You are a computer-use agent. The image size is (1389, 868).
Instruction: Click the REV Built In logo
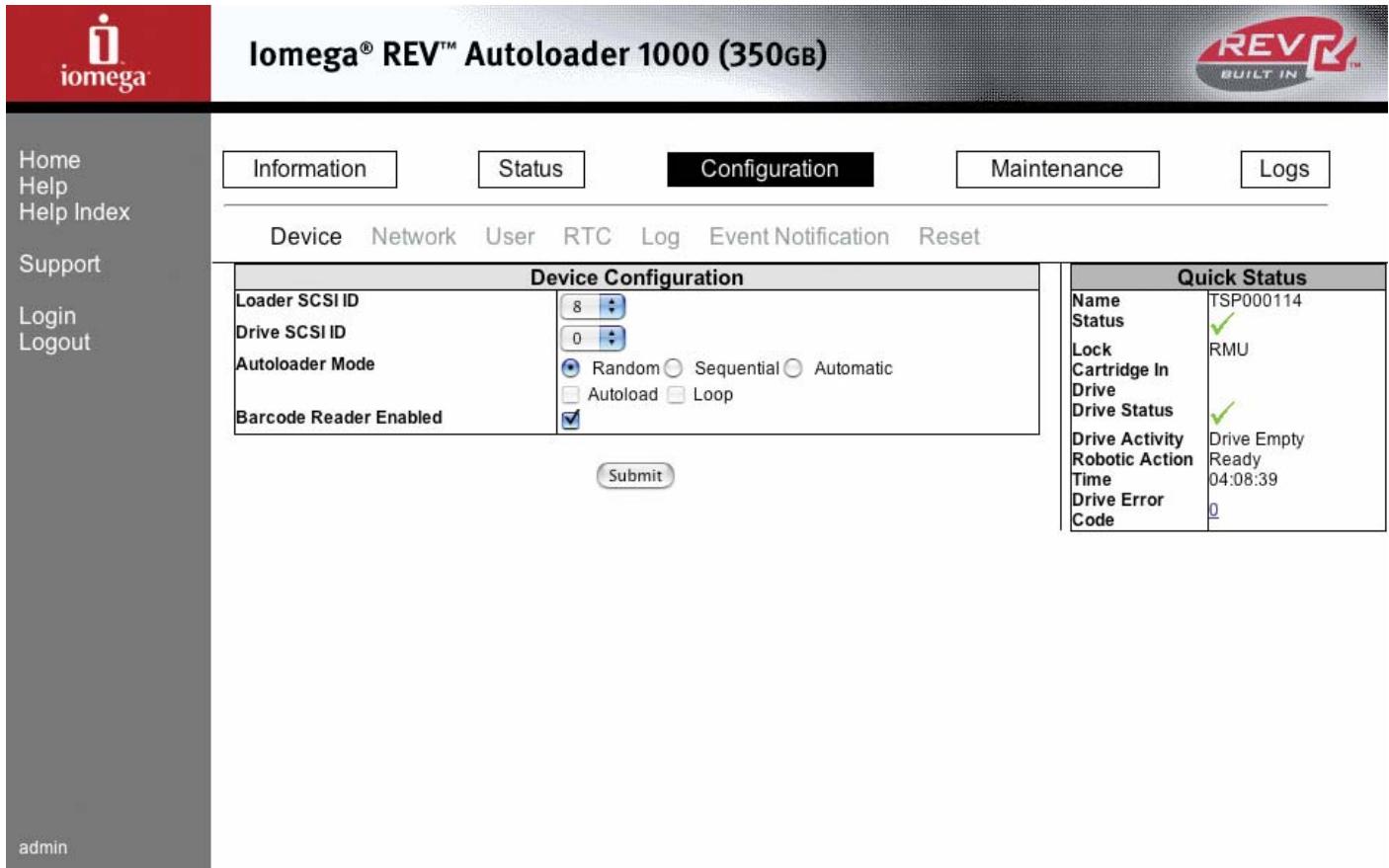click(x=1277, y=53)
